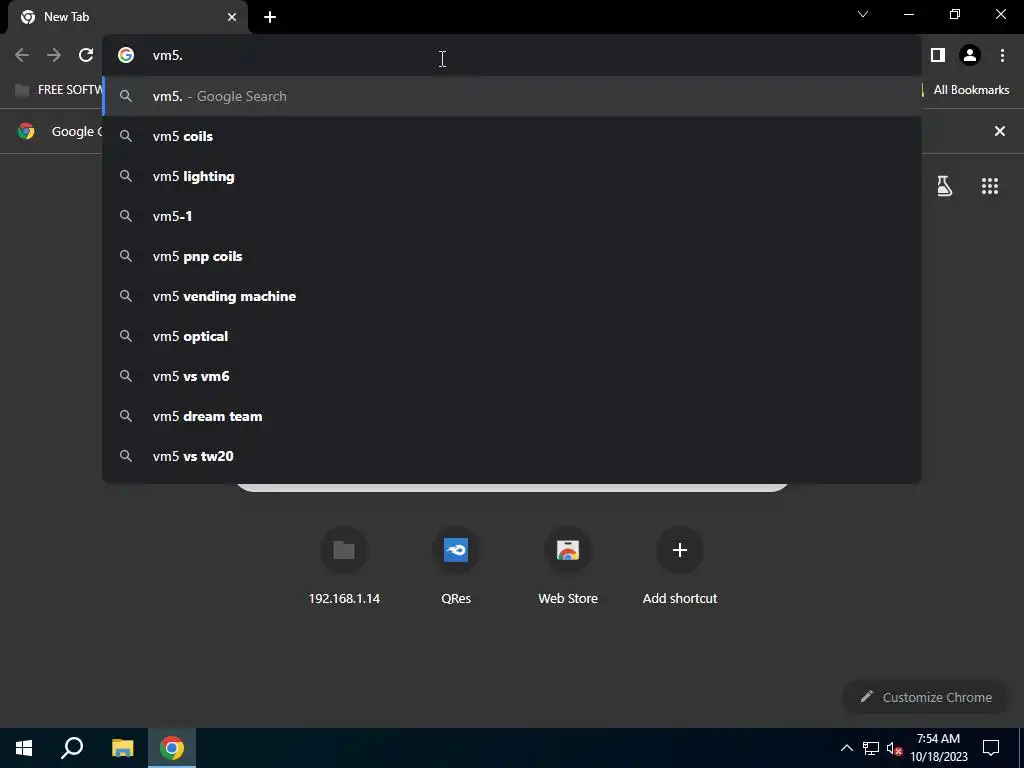Screen dimensions: 1024x768
Task: Pick the "vm5 vs vm6" suggestion
Action: click(512, 376)
